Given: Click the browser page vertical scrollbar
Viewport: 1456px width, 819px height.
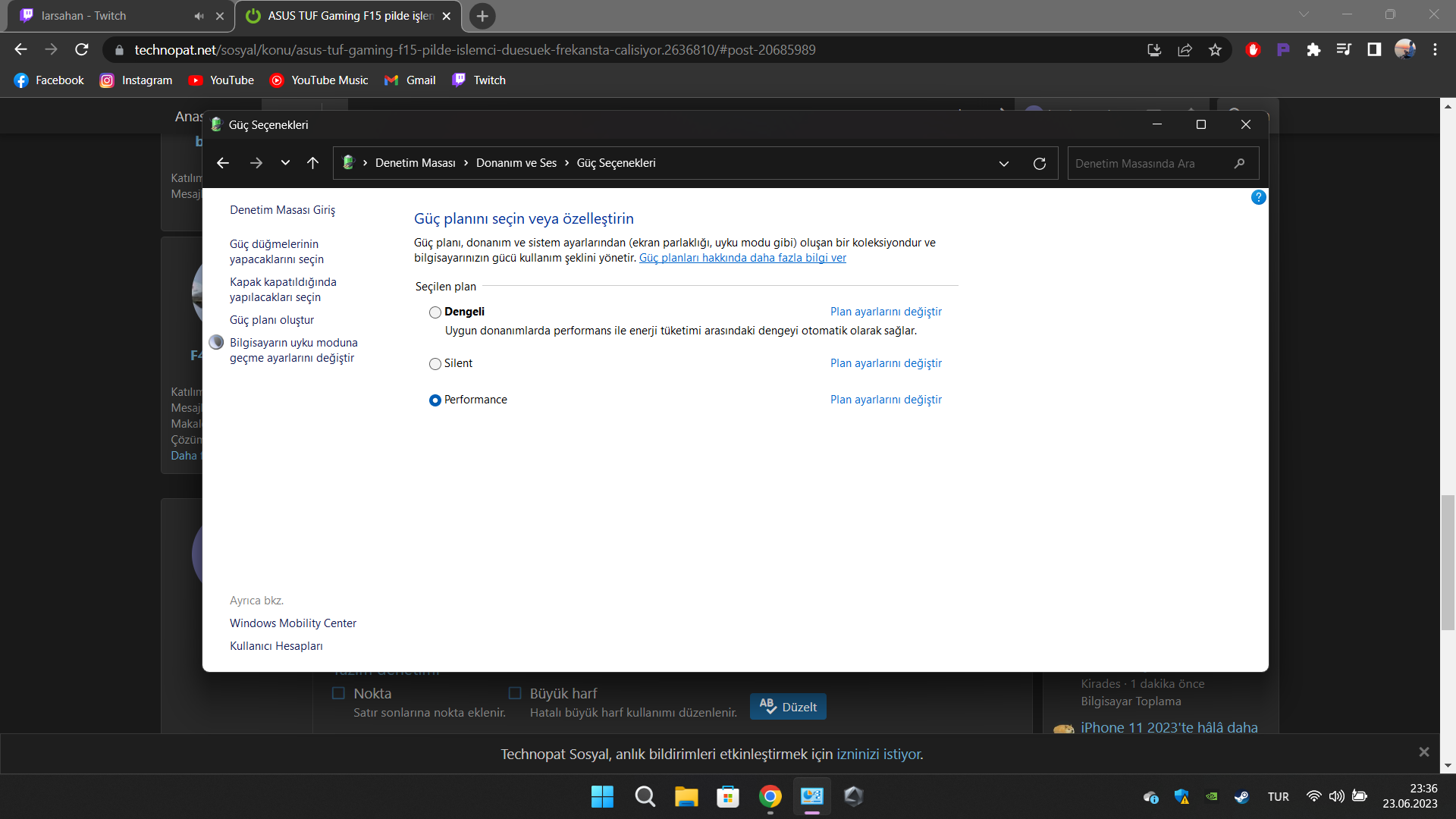Looking at the screenshot, I should [x=1448, y=561].
